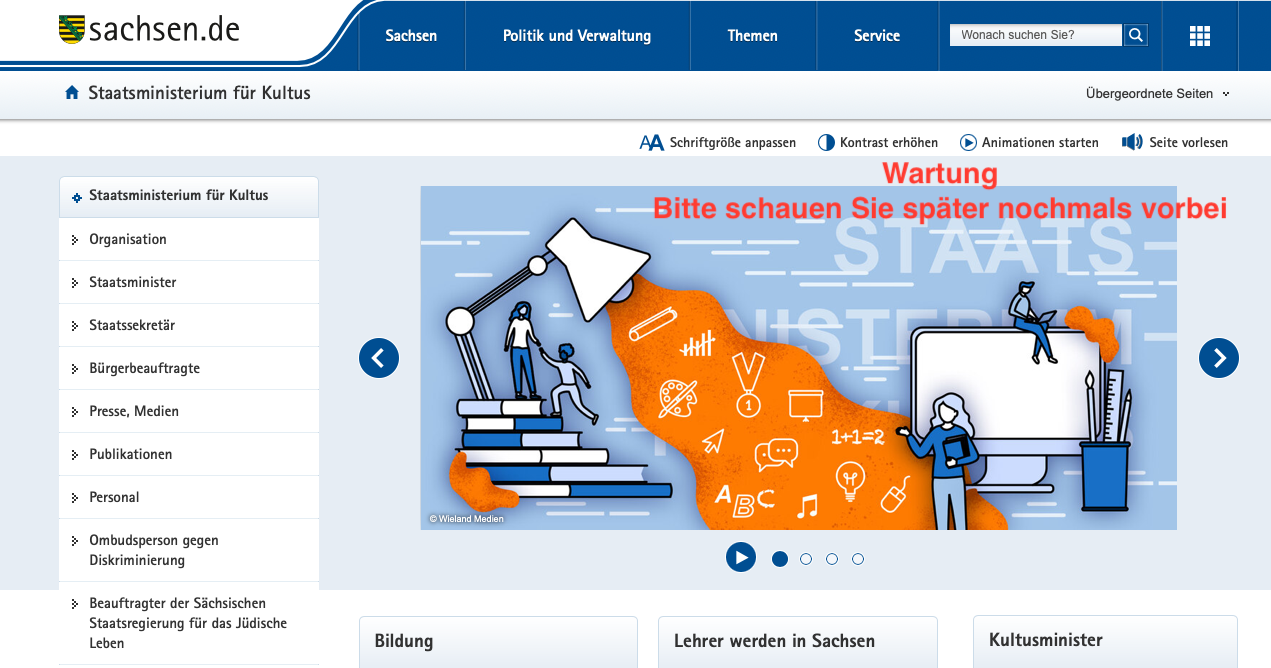Click the search magnifier button
1271x668 pixels.
click(x=1136, y=35)
